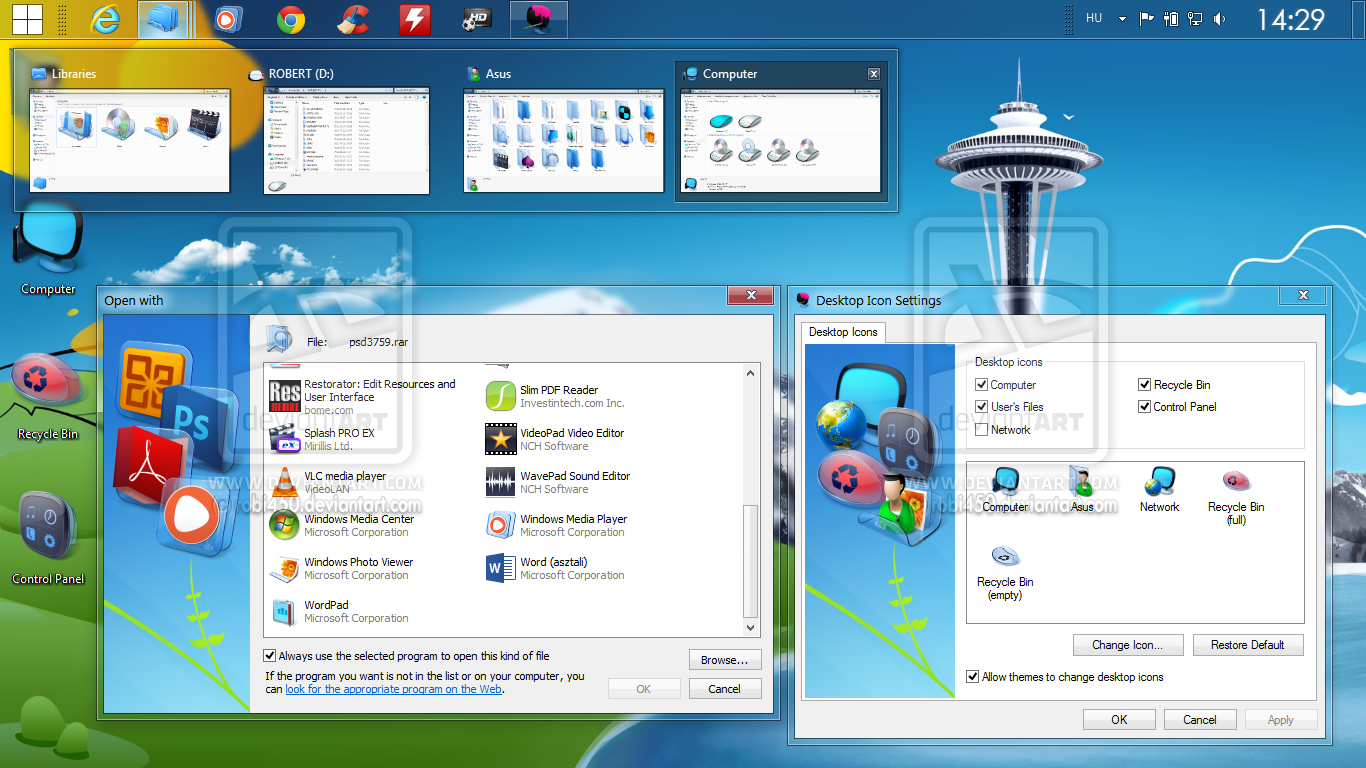Click the scrollbar thumb in program list
The height and width of the screenshot is (768, 1366).
click(752, 561)
